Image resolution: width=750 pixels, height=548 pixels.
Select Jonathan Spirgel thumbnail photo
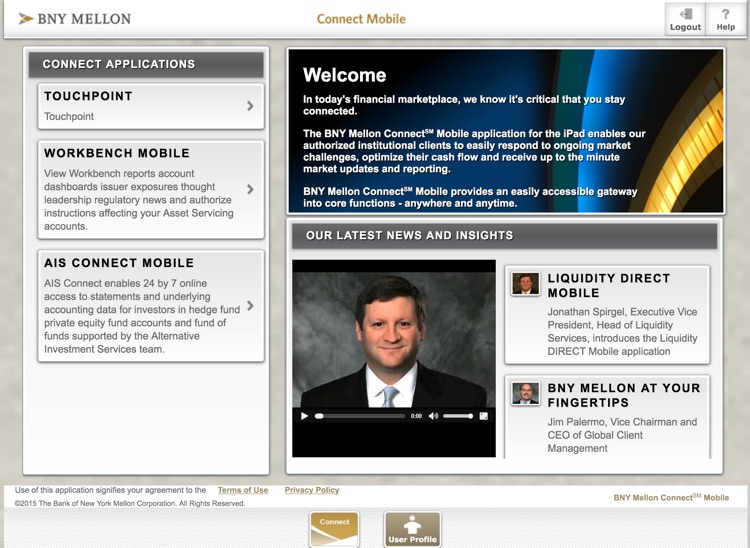(x=526, y=284)
